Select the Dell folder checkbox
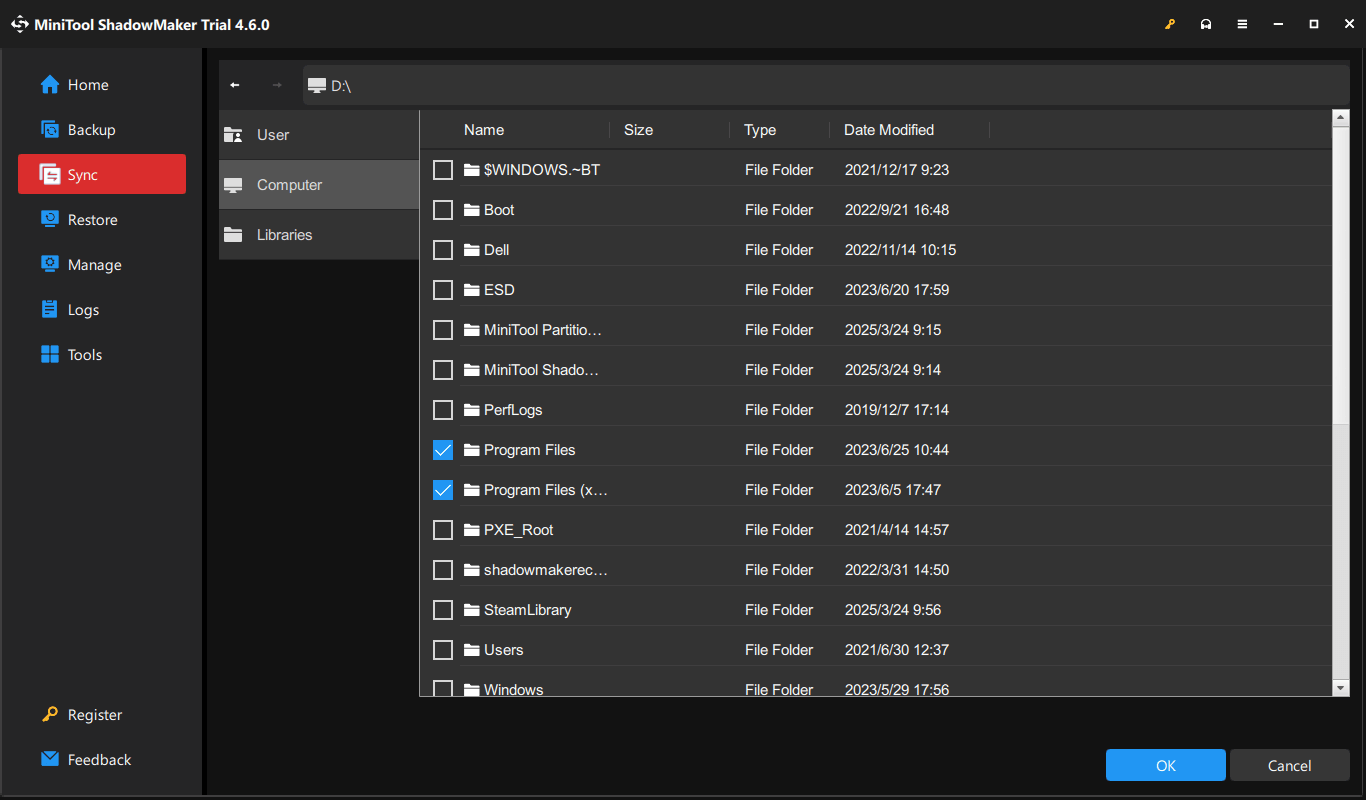The height and width of the screenshot is (800, 1366). [x=443, y=250]
